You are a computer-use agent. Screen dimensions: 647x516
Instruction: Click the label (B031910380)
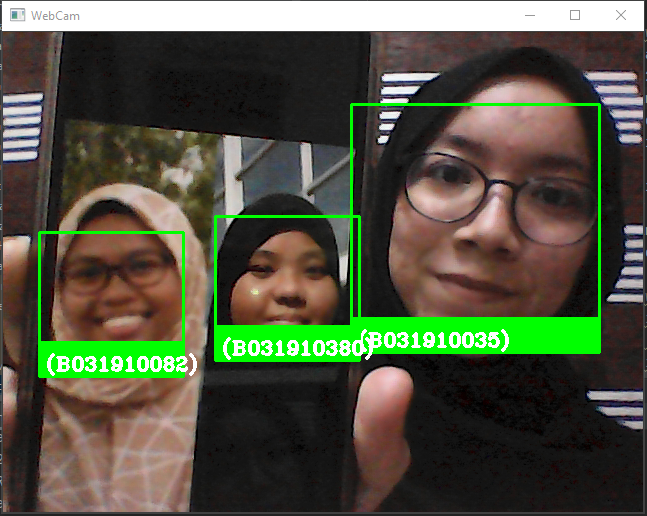coord(297,349)
